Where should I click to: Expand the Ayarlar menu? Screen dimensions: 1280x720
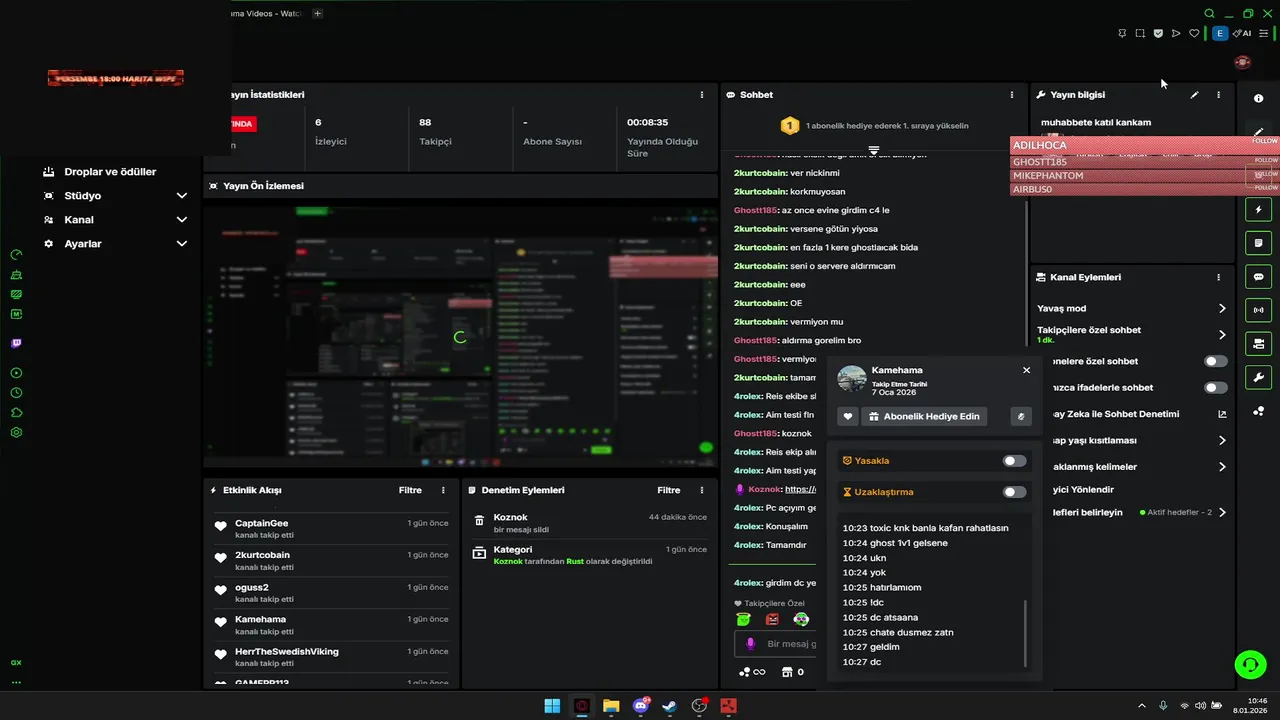(182, 244)
